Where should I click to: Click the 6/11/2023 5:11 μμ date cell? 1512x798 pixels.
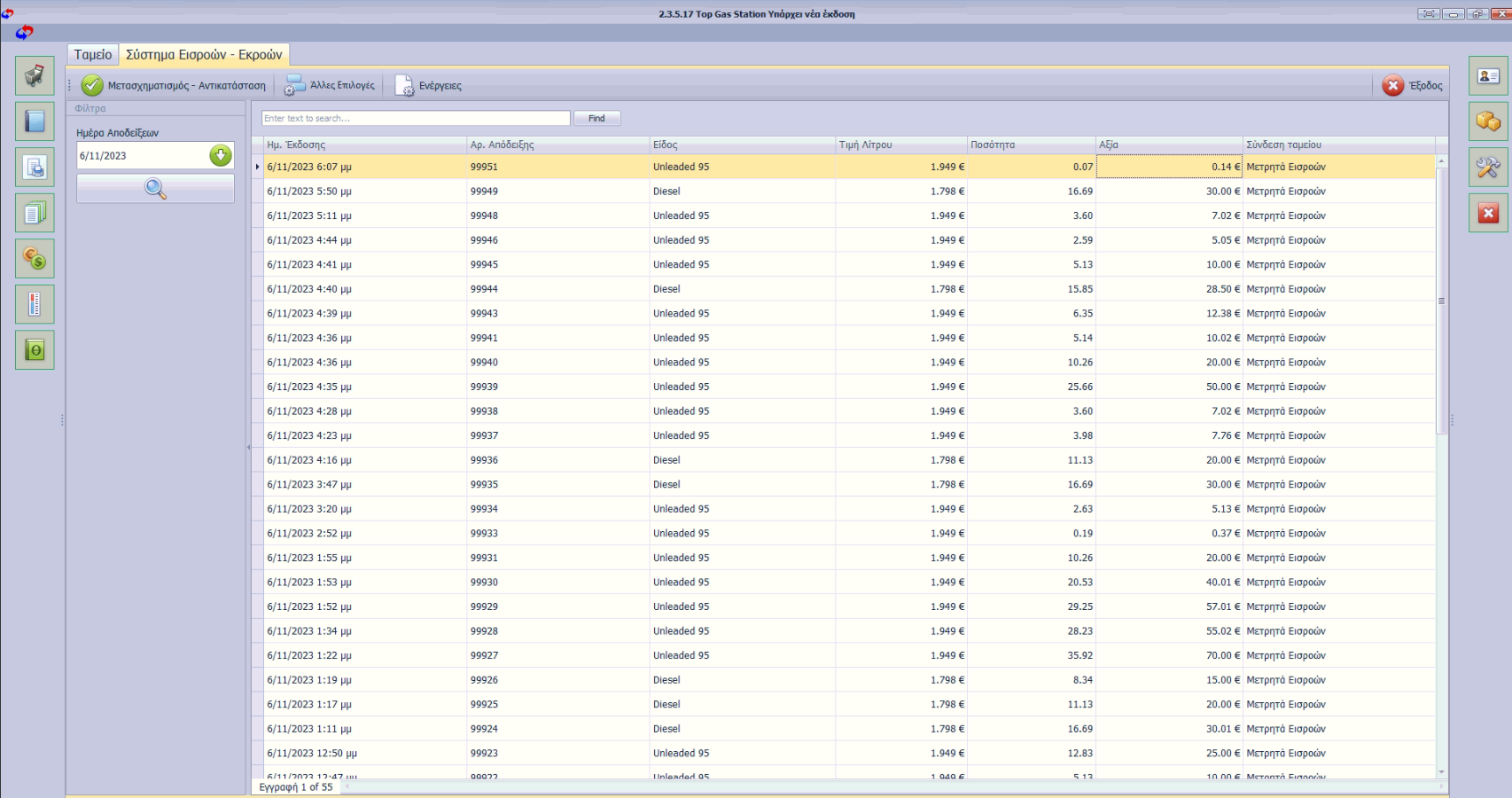click(x=365, y=215)
